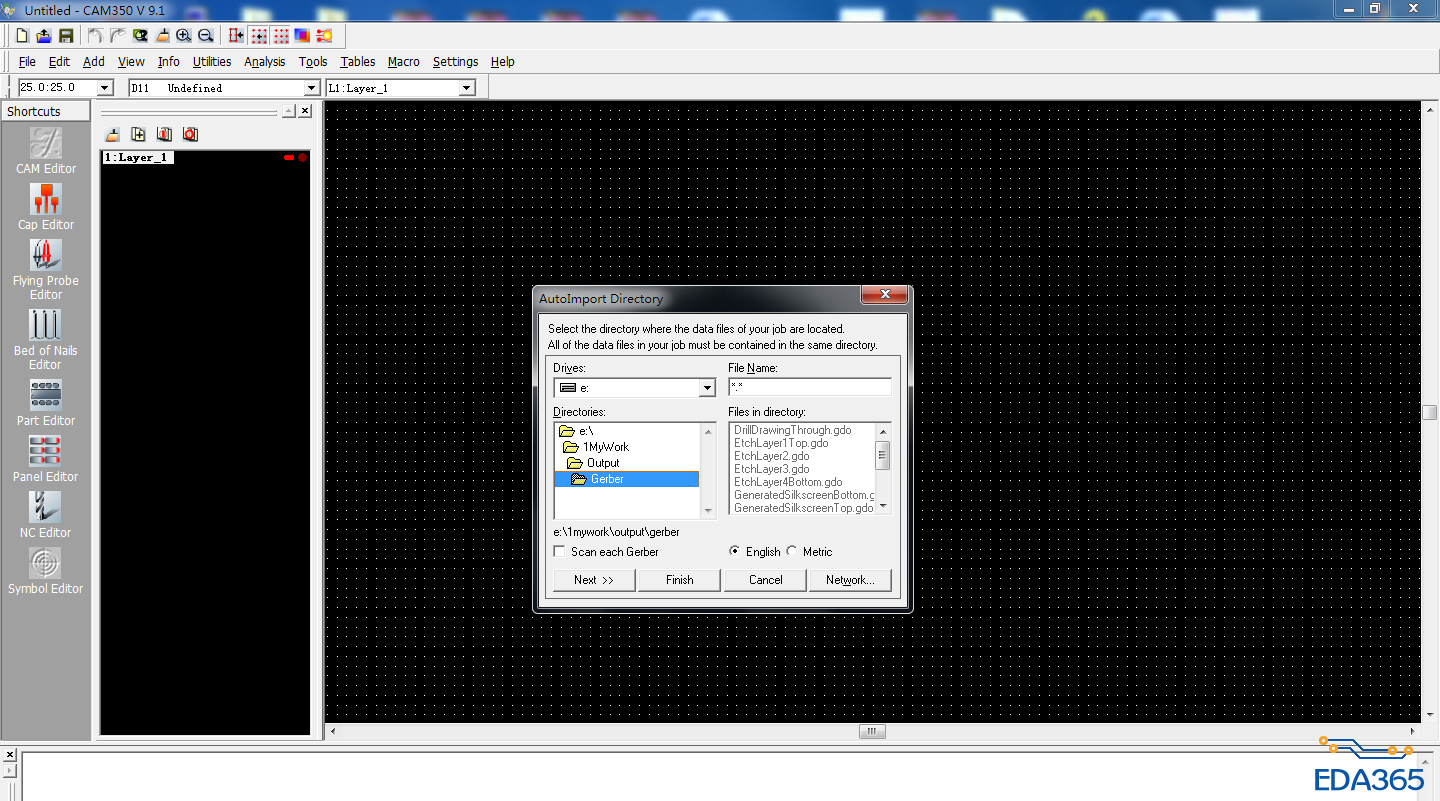The height and width of the screenshot is (801, 1440).
Task: Open the Utilities menu
Action: (x=212, y=62)
